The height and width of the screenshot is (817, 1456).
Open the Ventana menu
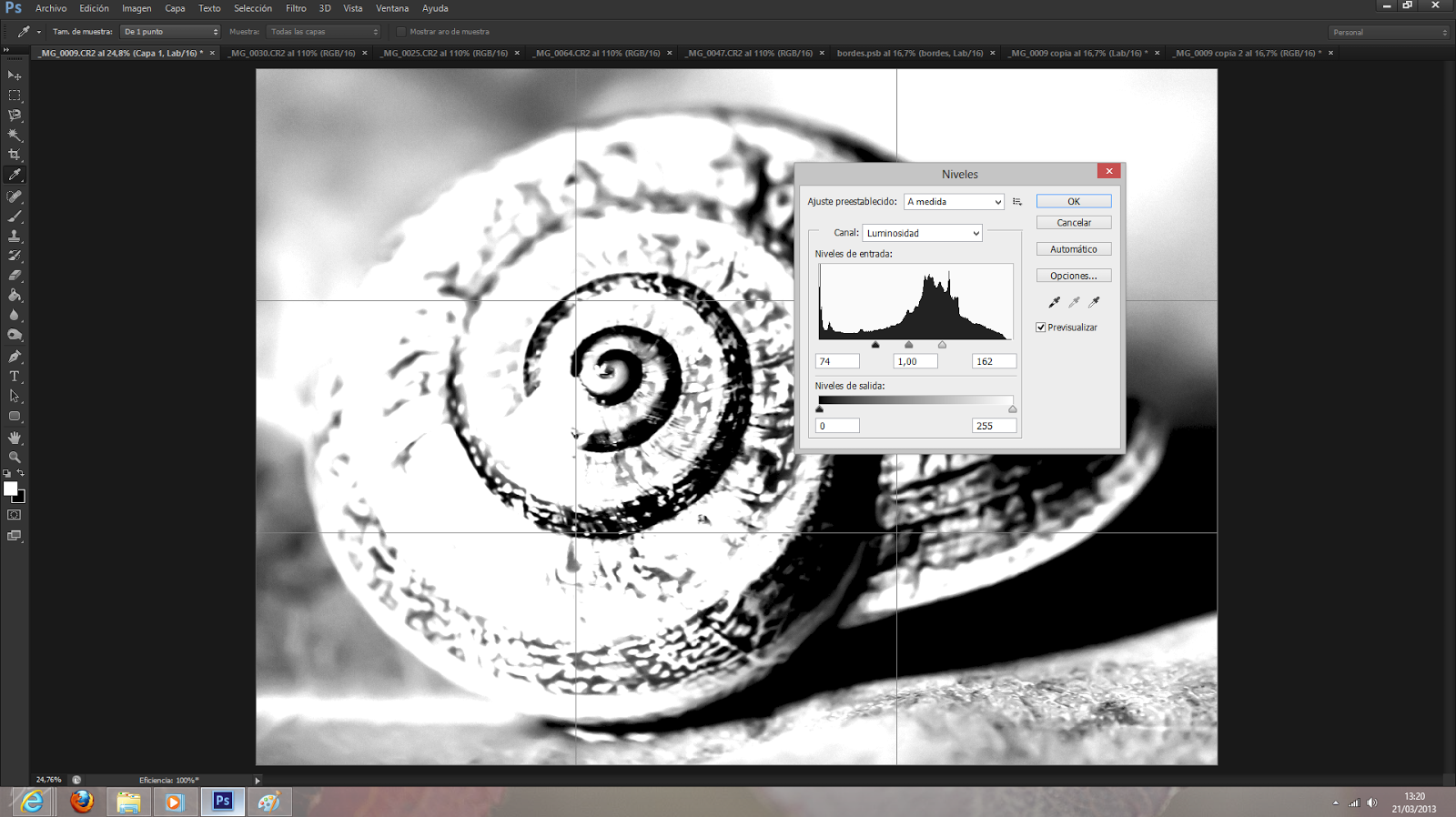[x=392, y=8]
